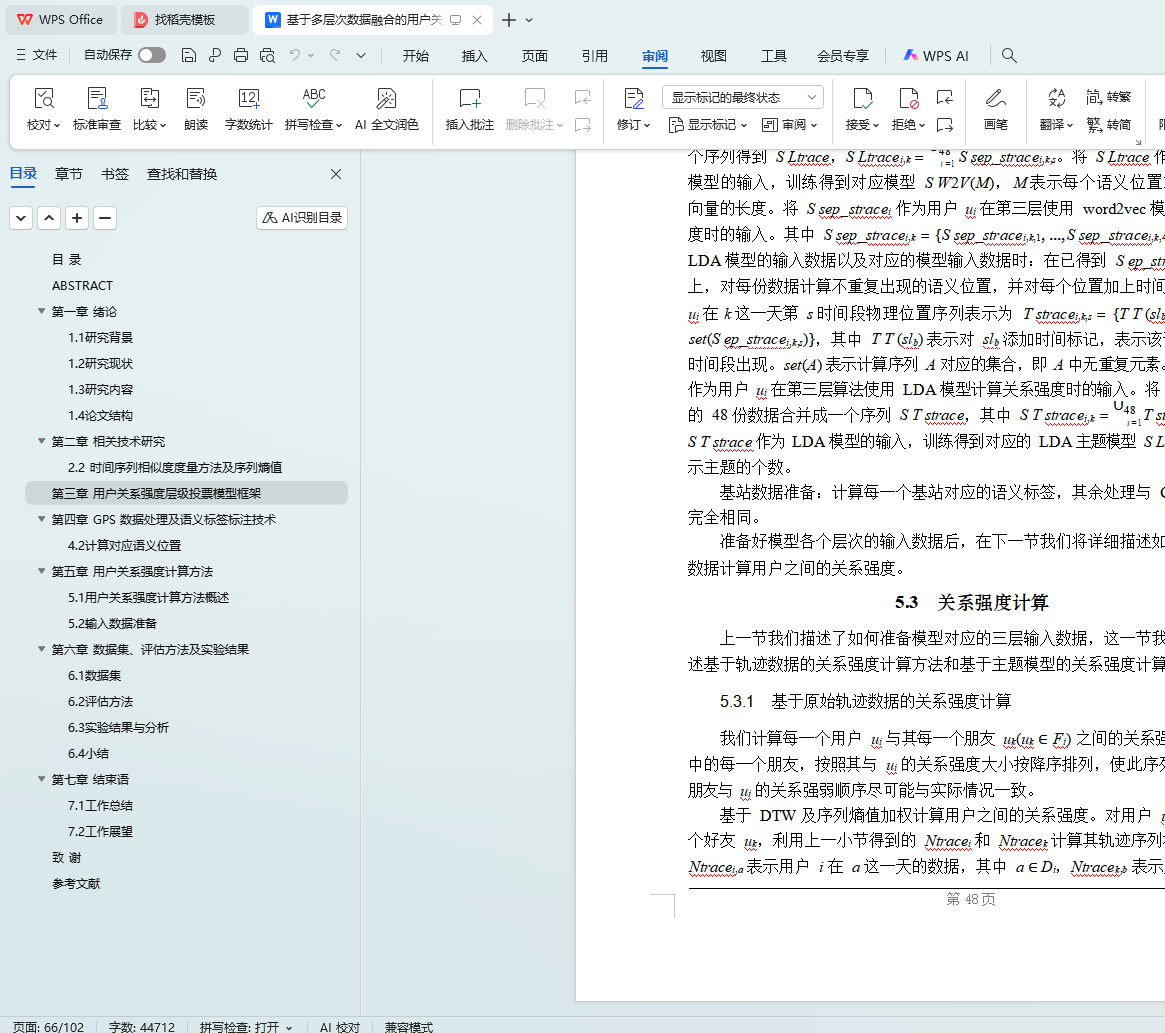This screenshot has height=1033, width=1165.
Task: Collapse the 第六章 outline section
Action: 41,650
